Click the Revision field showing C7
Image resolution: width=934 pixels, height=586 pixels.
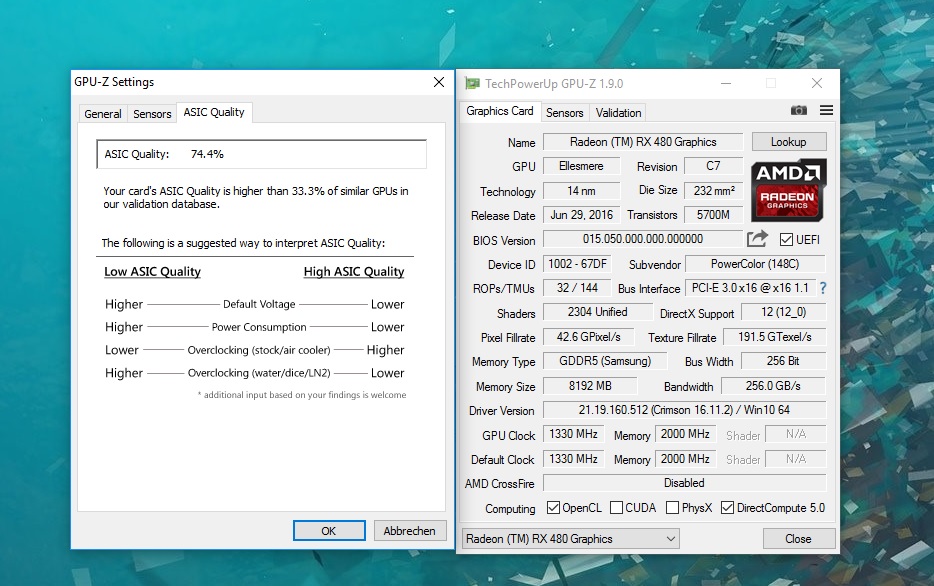714,166
